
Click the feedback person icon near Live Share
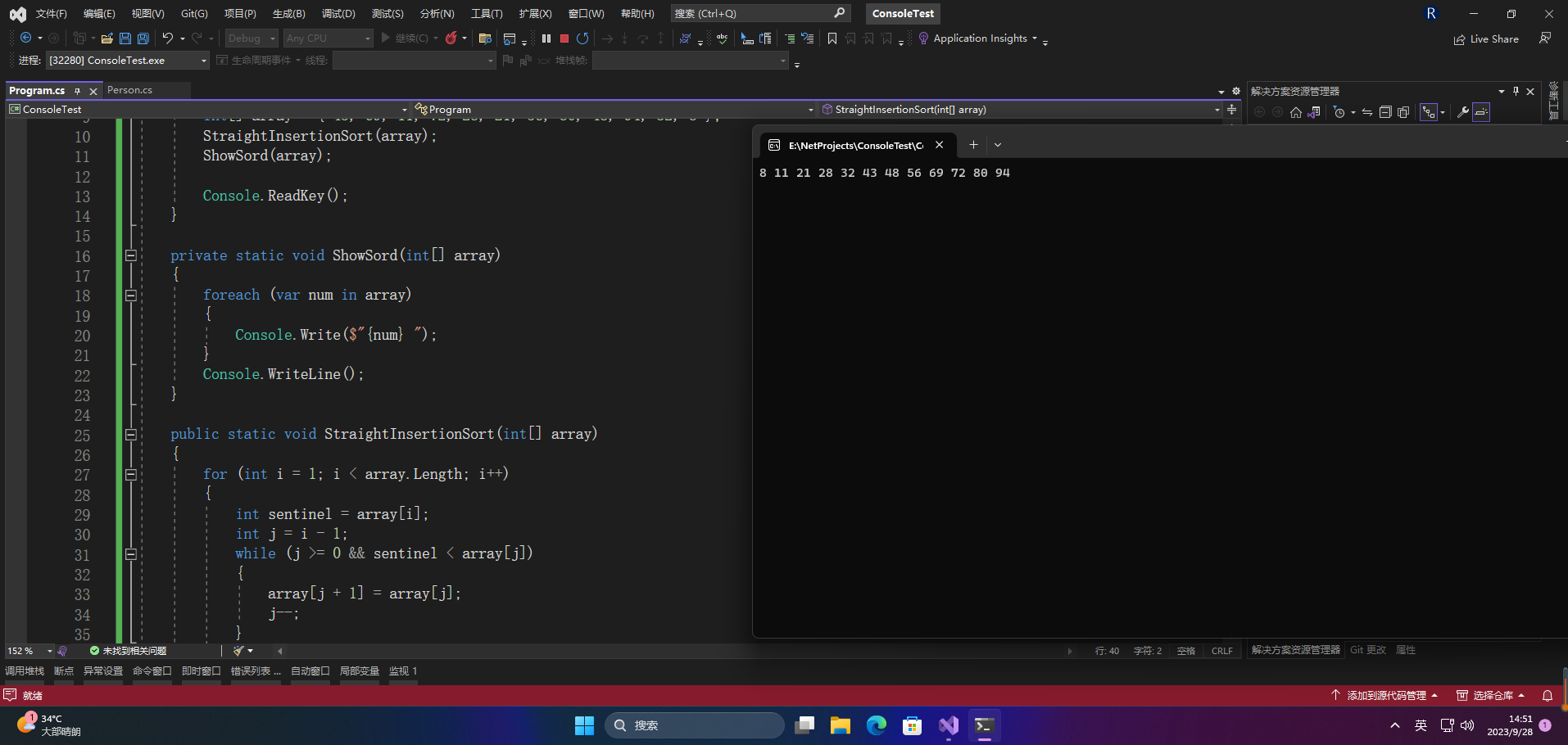1545,38
